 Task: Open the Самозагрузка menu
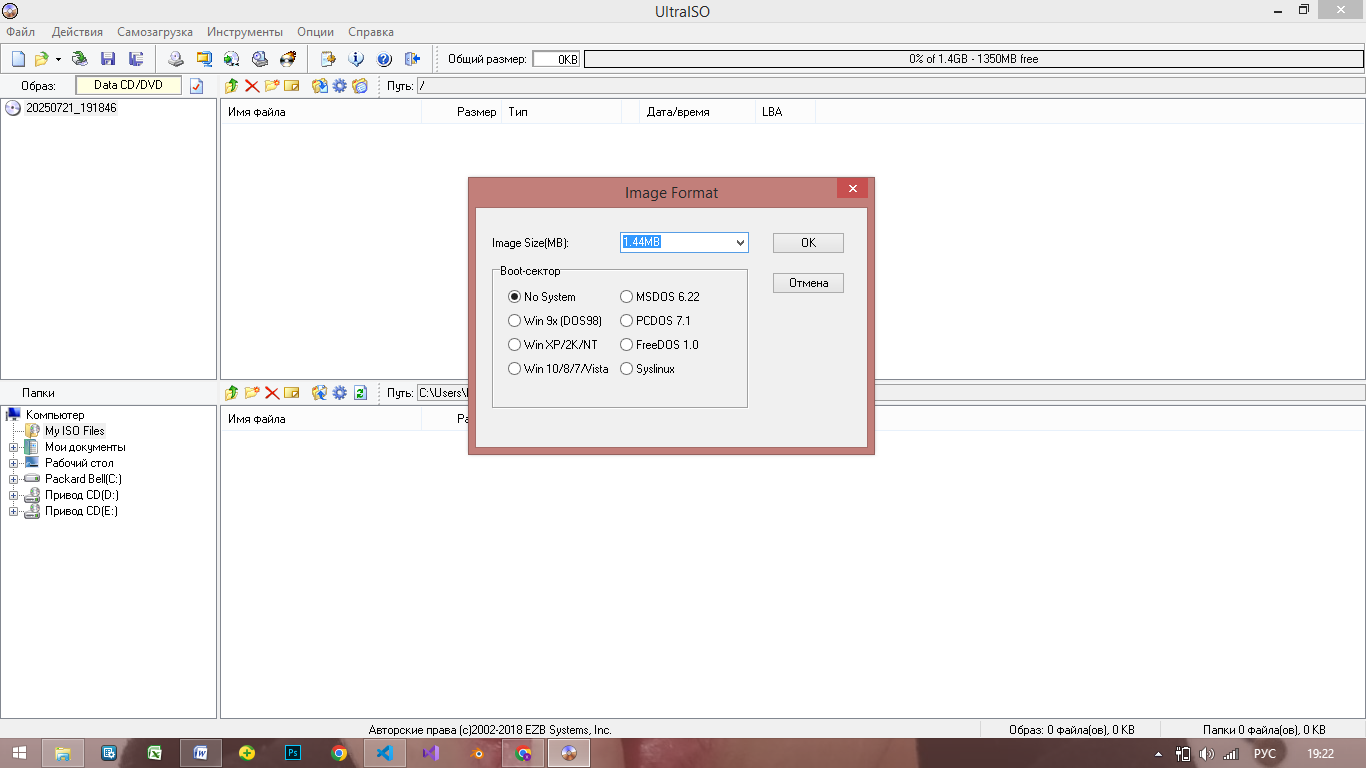click(155, 32)
